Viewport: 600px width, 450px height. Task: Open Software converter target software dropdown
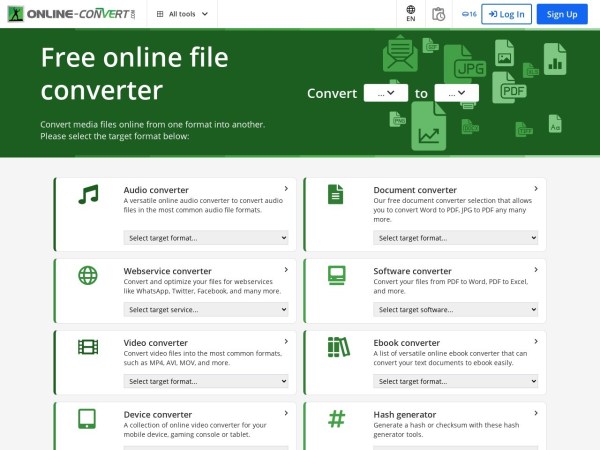pyautogui.click(x=456, y=310)
